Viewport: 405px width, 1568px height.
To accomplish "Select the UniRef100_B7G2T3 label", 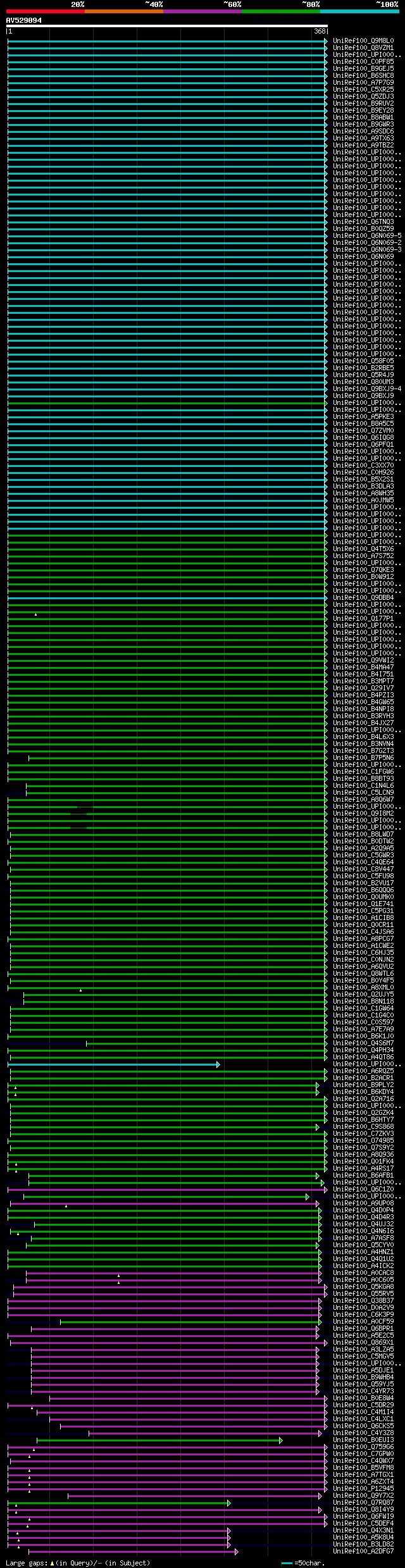I will coord(363,751).
